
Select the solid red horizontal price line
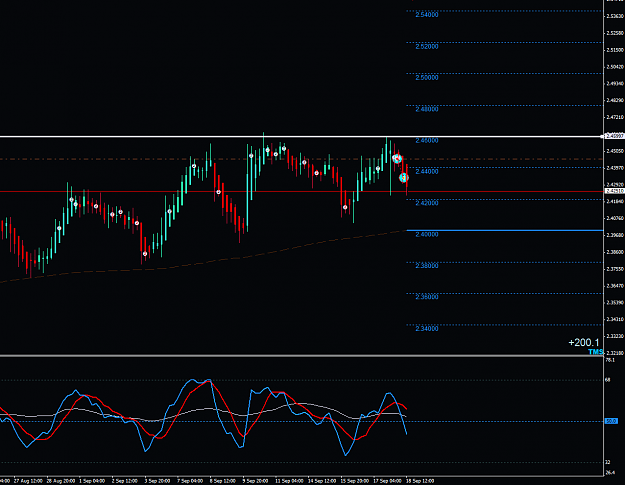tap(301, 192)
